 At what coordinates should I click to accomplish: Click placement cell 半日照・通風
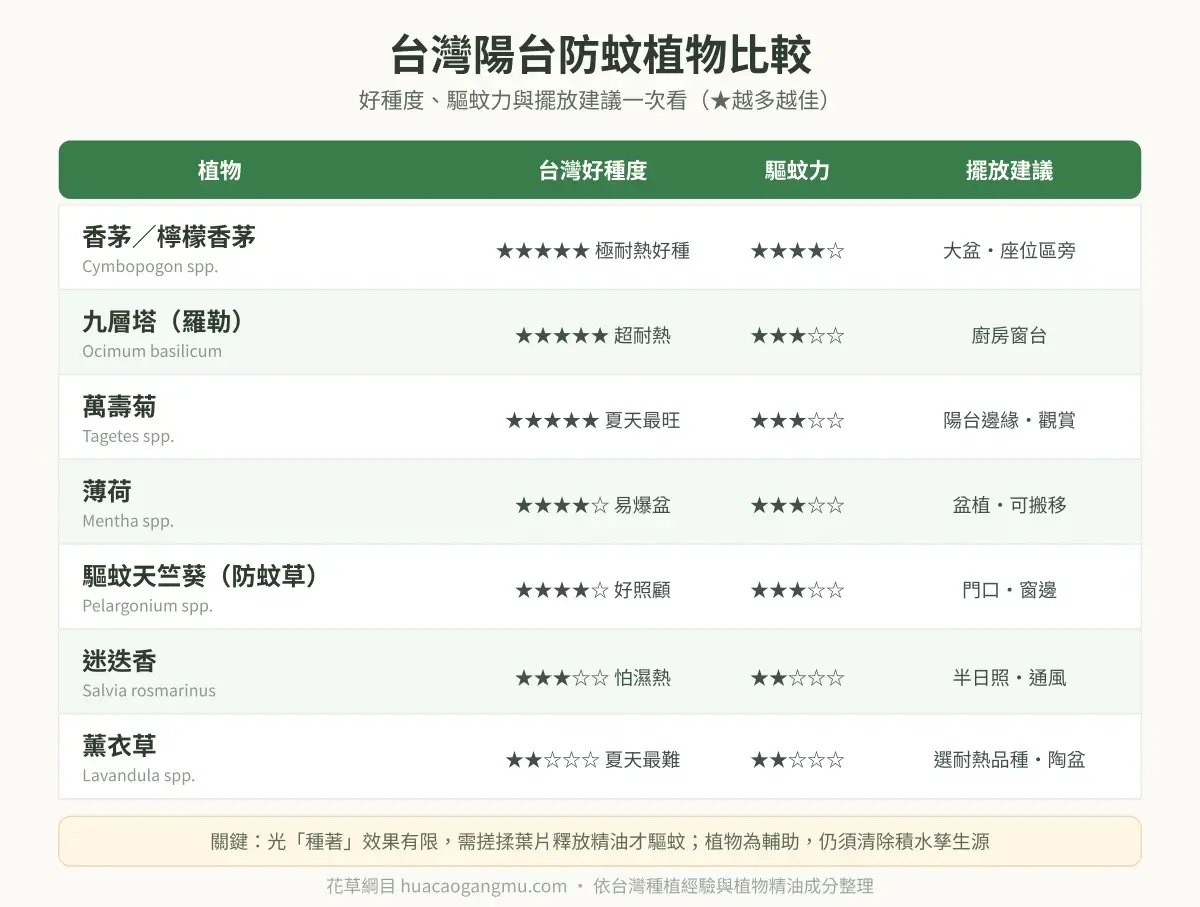click(x=1009, y=678)
